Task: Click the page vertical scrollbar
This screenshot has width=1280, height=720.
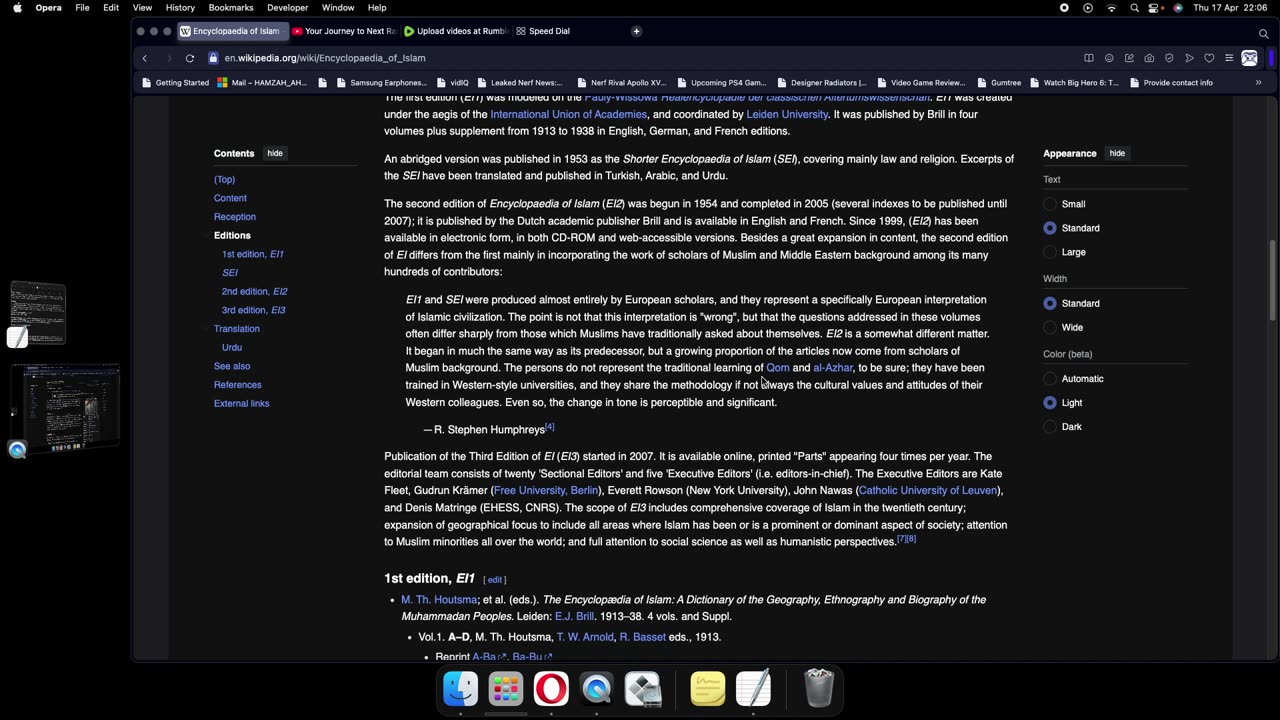Action: (1271, 280)
